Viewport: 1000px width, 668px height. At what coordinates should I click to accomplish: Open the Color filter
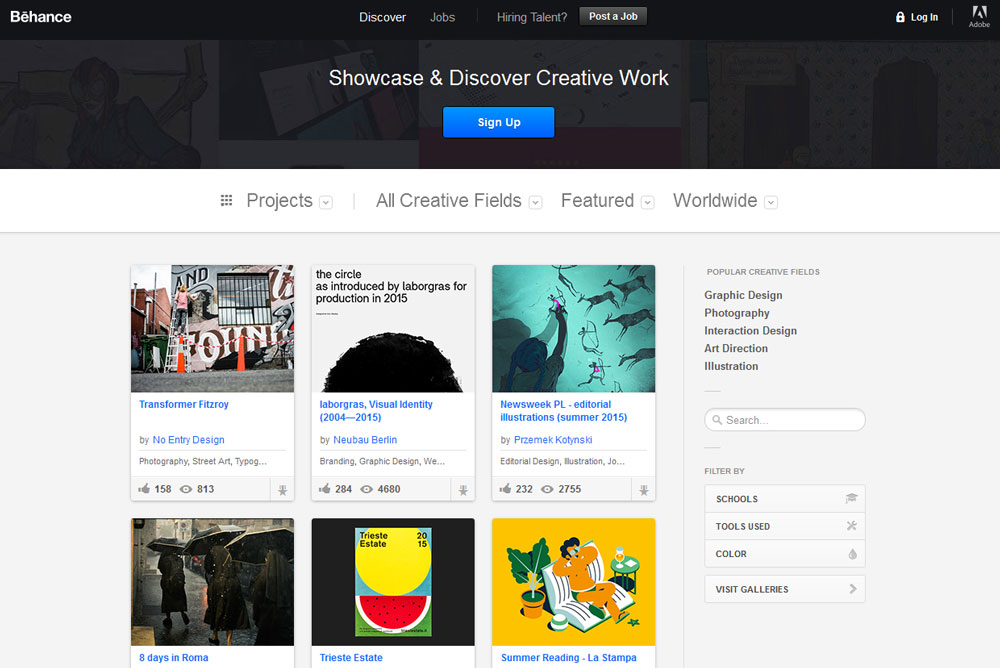click(x=784, y=554)
